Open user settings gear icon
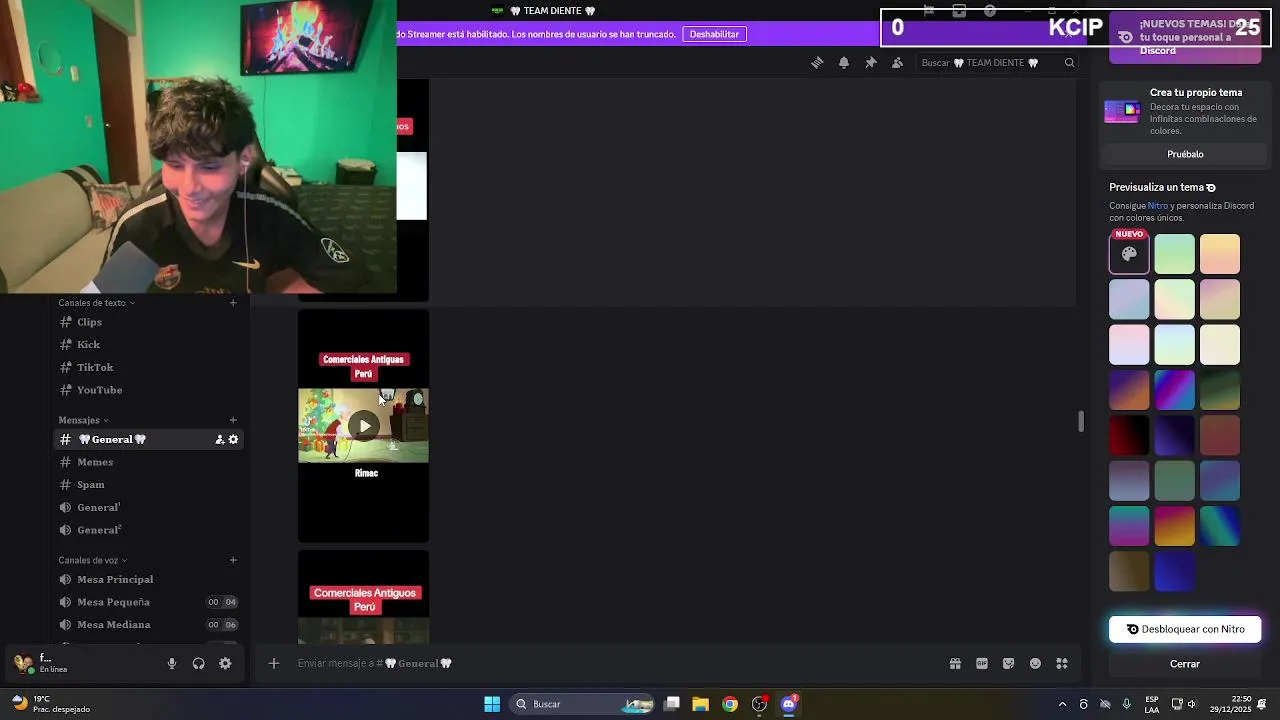The image size is (1280, 720). coord(225,663)
